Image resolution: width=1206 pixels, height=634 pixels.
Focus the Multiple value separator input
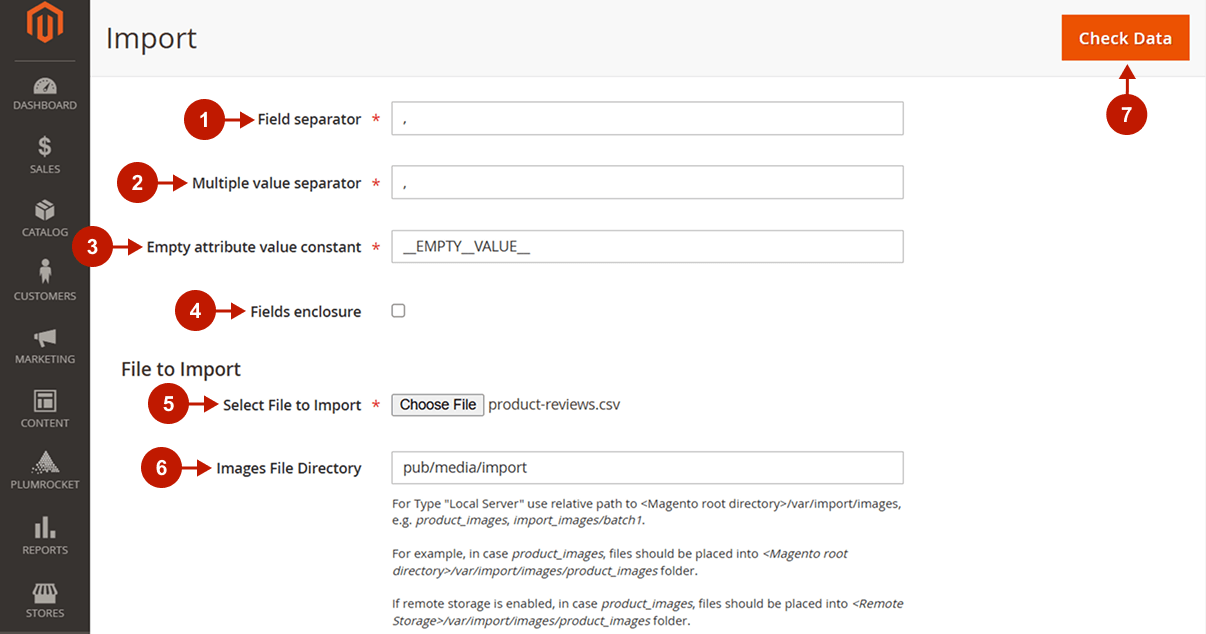[647, 182]
